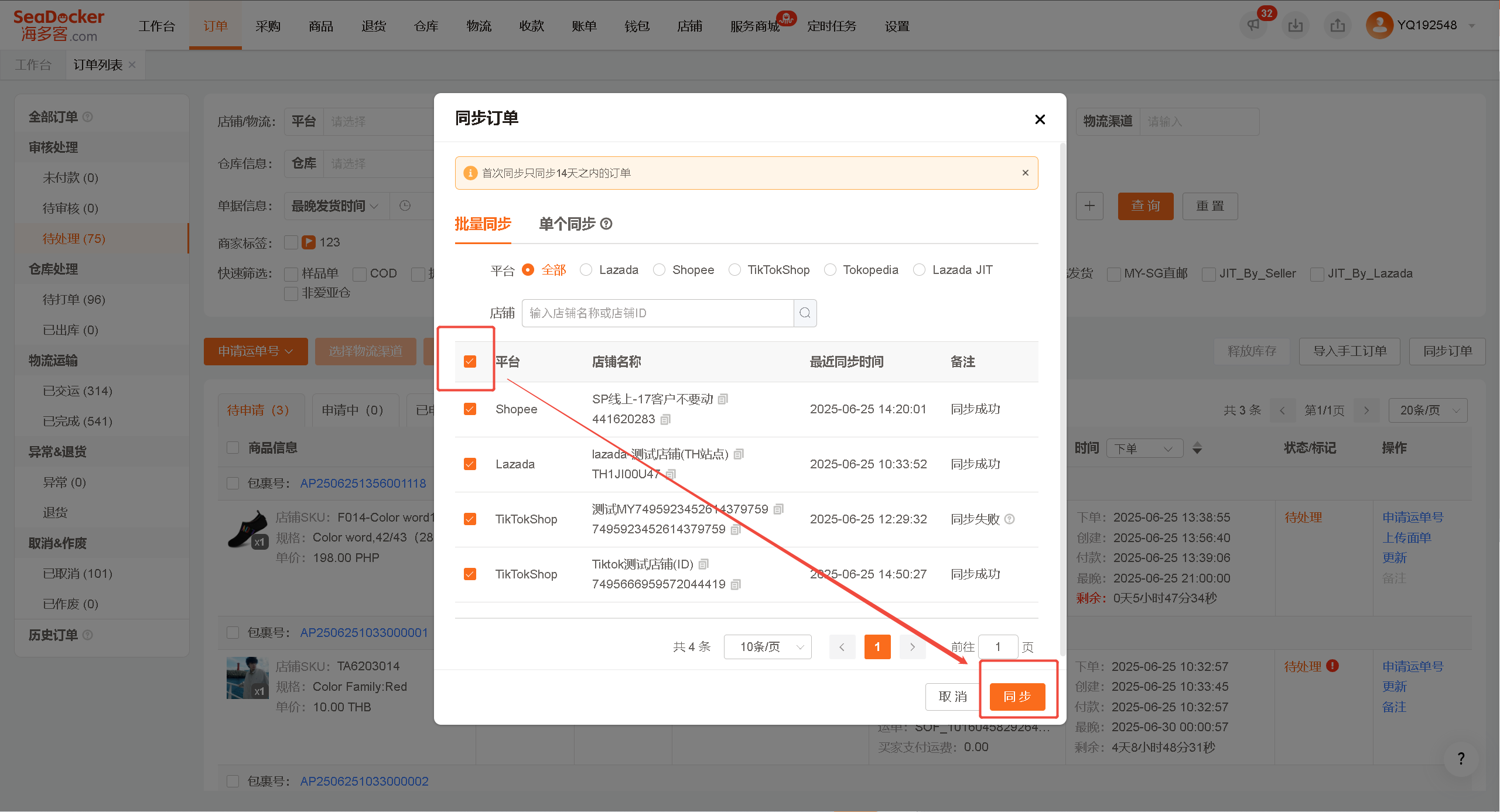Image resolution: width=1500 pixels, height=812 pixels.
Task: Open package link AP2506251356001118
Action: click(x=363, y=484)
